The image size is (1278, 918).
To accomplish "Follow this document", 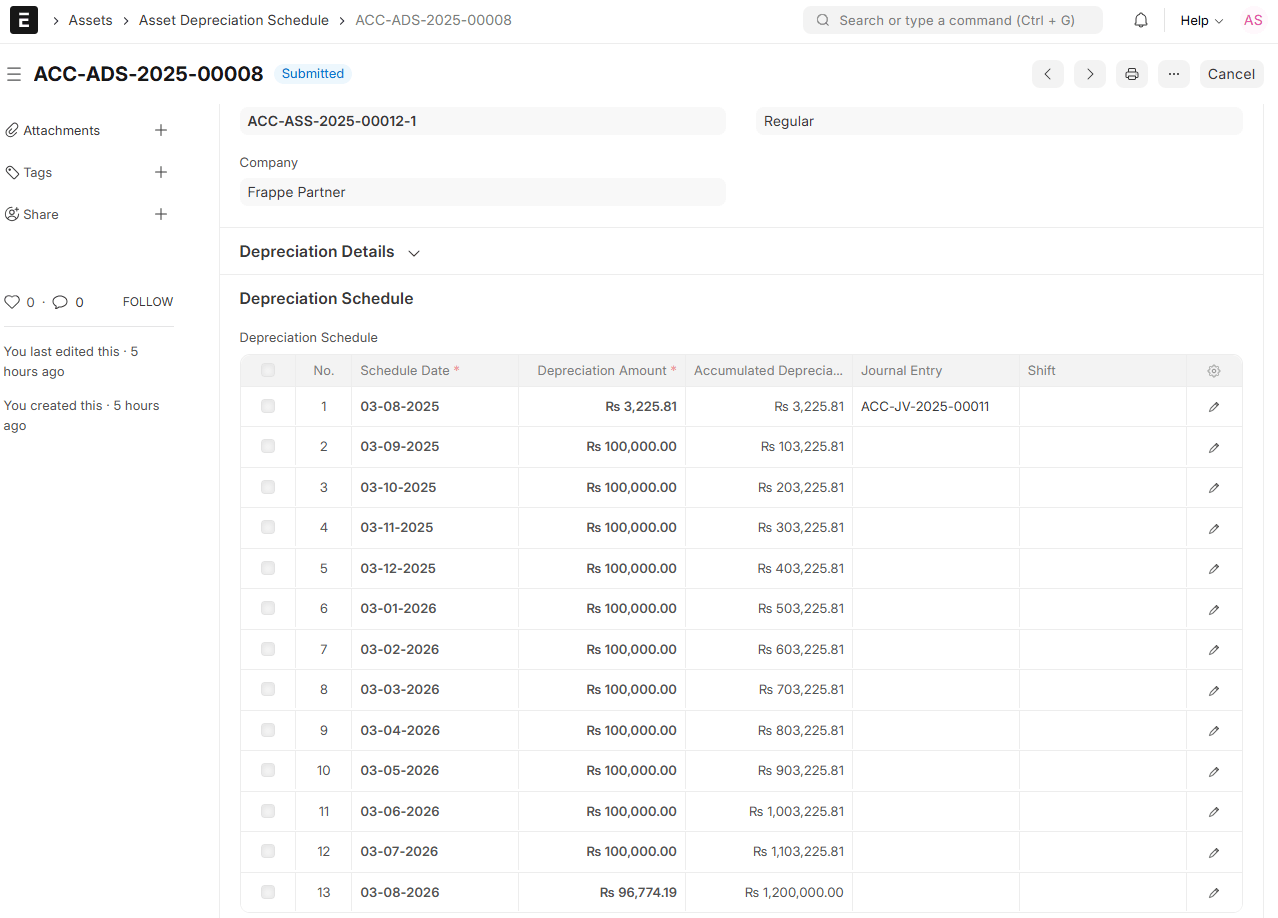I will [x=148, y=302].
